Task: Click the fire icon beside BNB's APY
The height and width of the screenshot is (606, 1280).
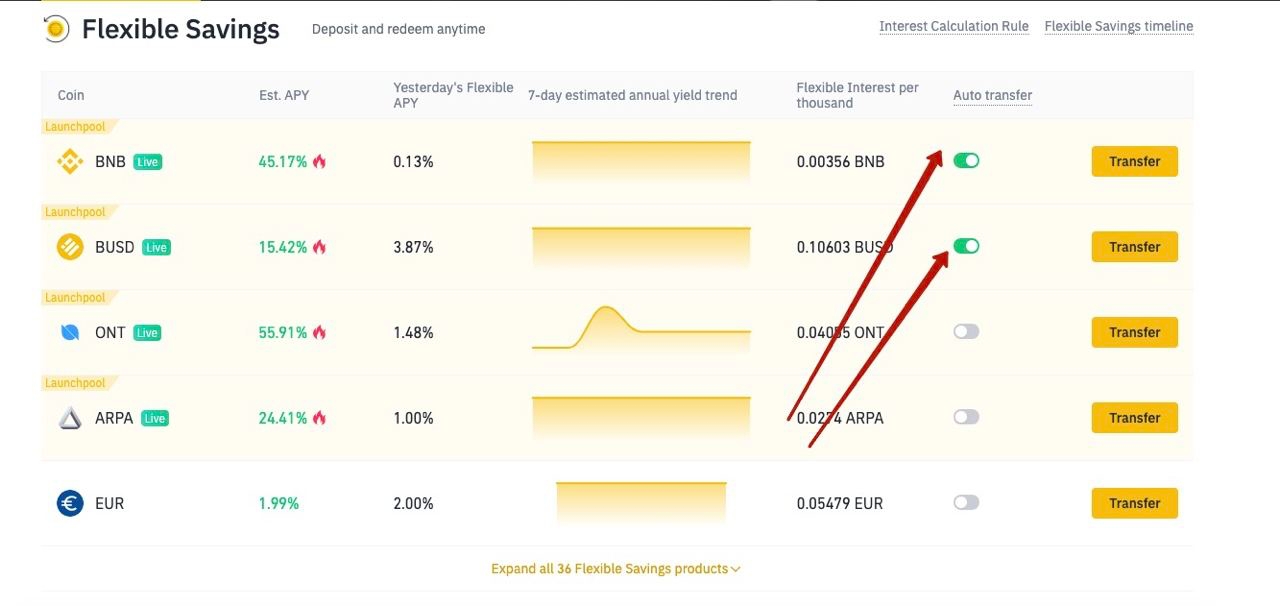Action: pyautogui.click(x=319, y=161)
